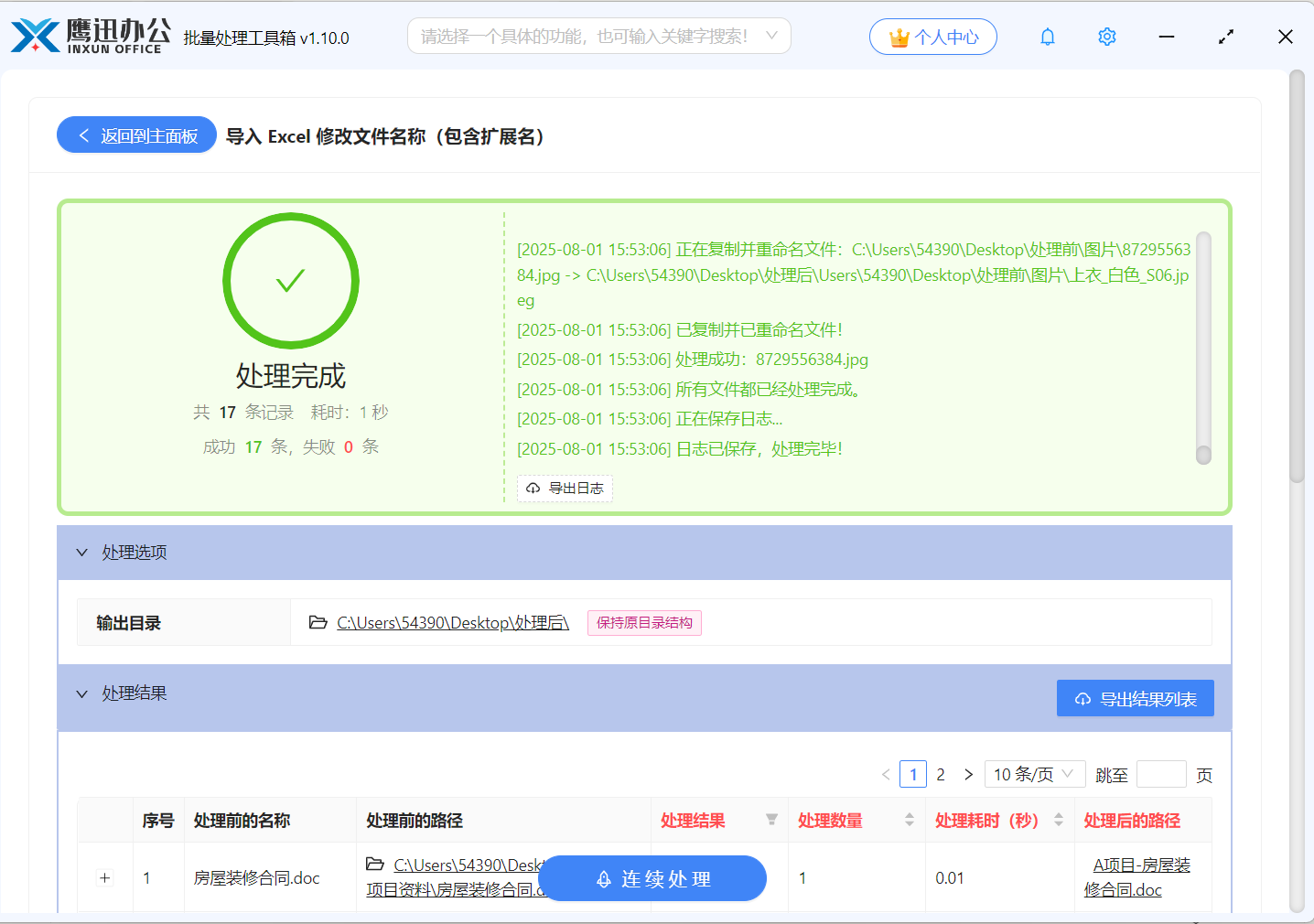Click the folder icon beside the output directory

(x=318, y=622)
